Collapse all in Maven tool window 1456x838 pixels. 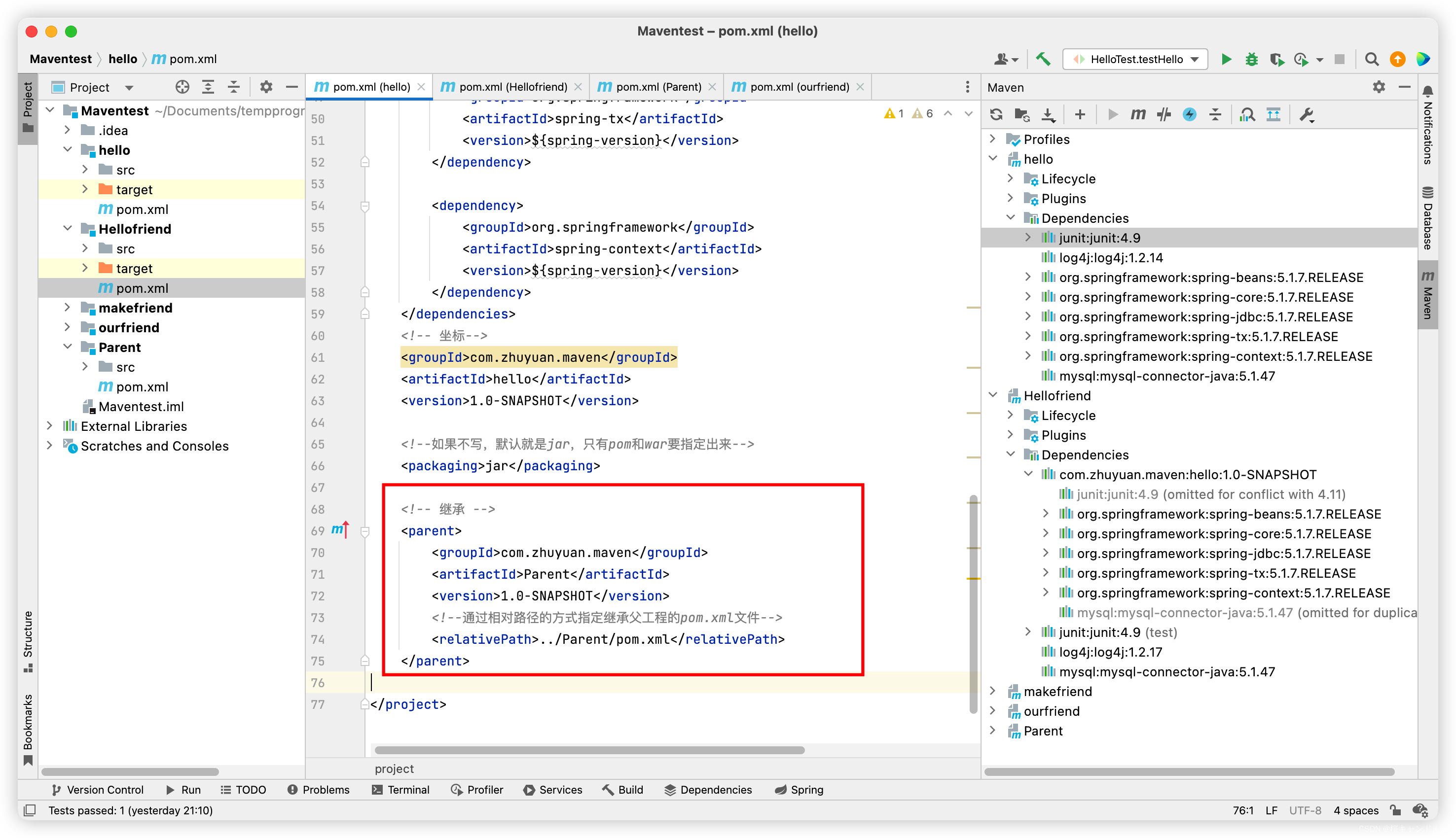point(1215,114)
